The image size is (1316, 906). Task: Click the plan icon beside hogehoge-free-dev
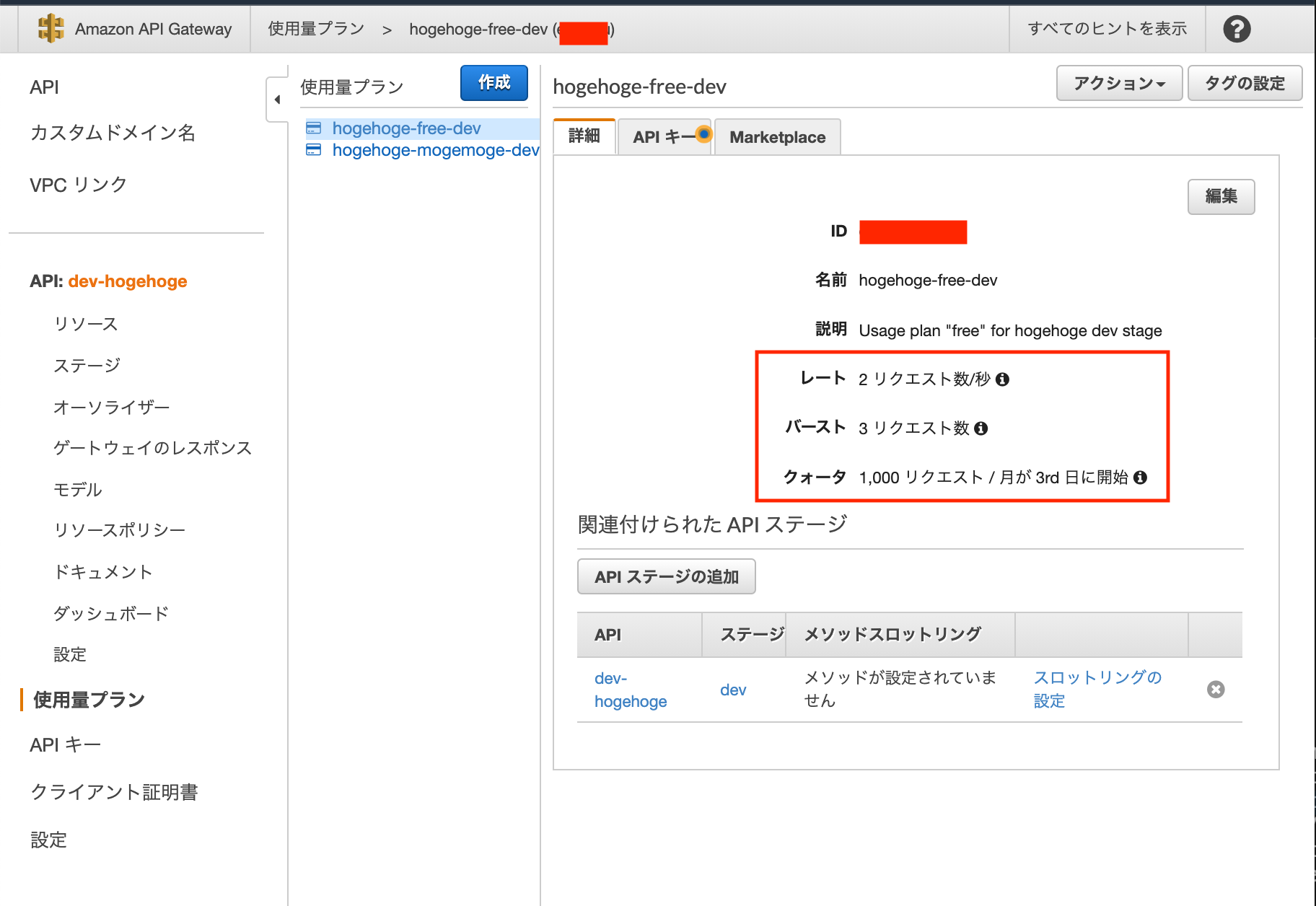coord(314,128)
